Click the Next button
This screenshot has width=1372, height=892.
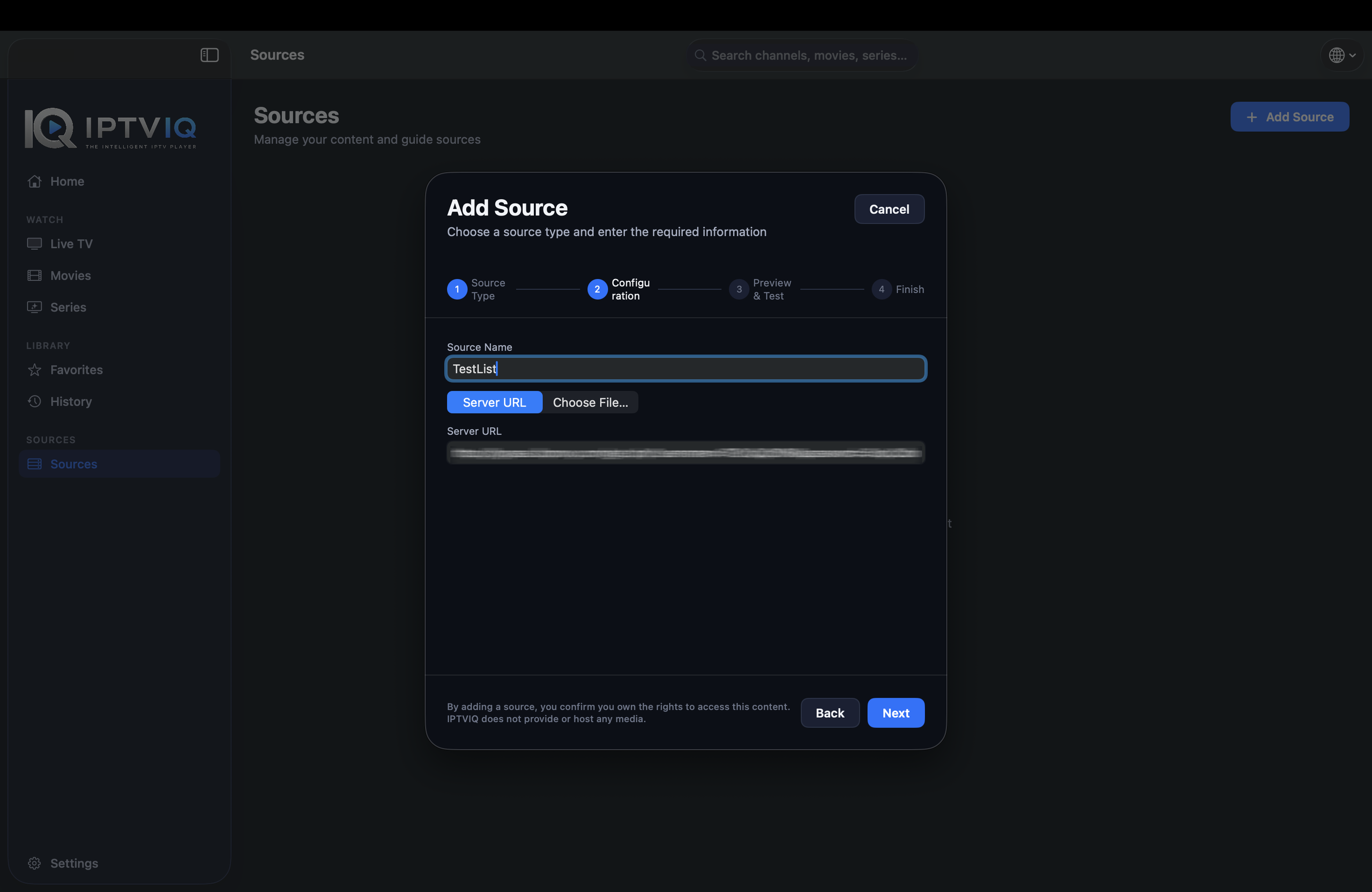[x=896, y=713]
